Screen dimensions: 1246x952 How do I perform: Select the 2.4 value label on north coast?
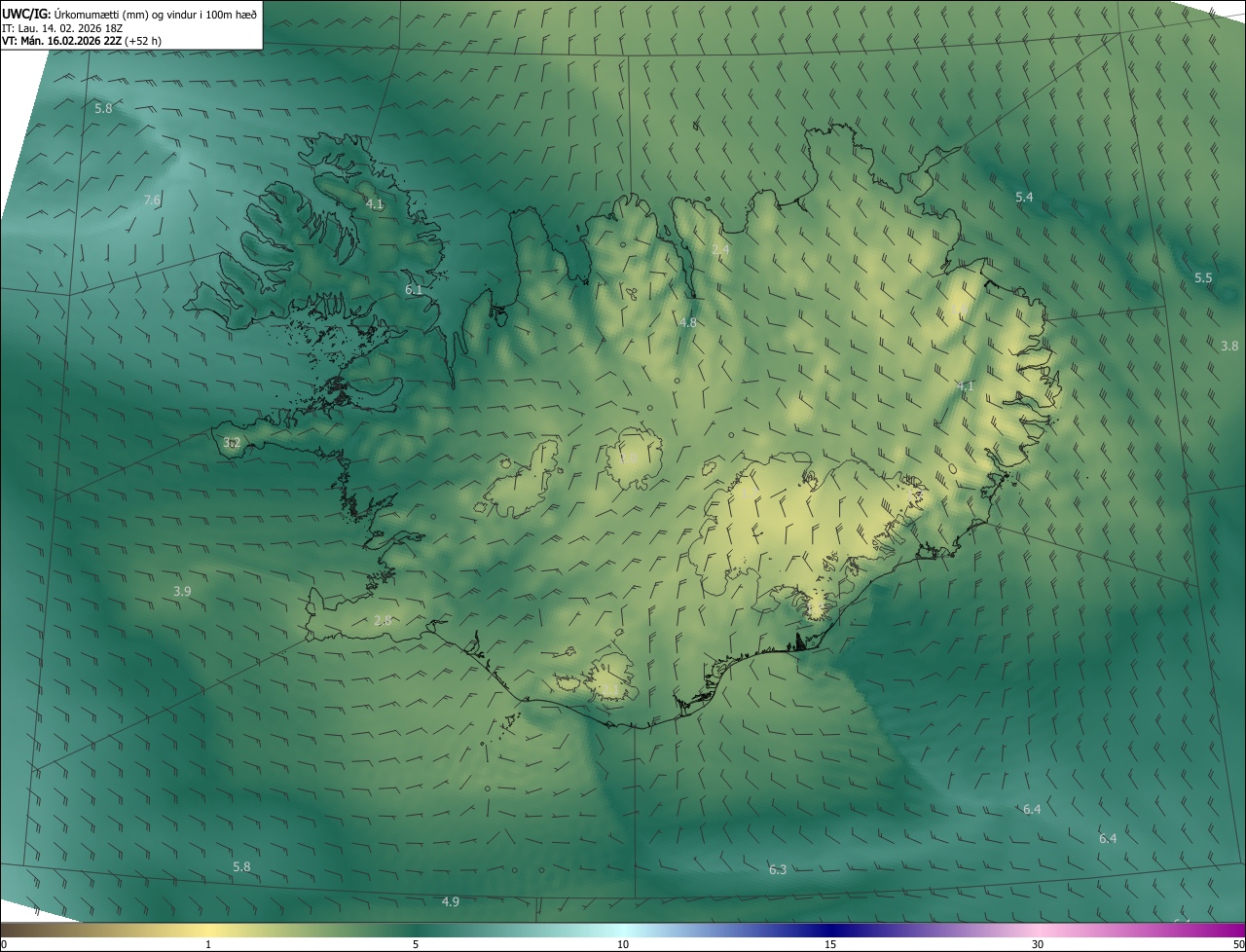coord(720,250)
